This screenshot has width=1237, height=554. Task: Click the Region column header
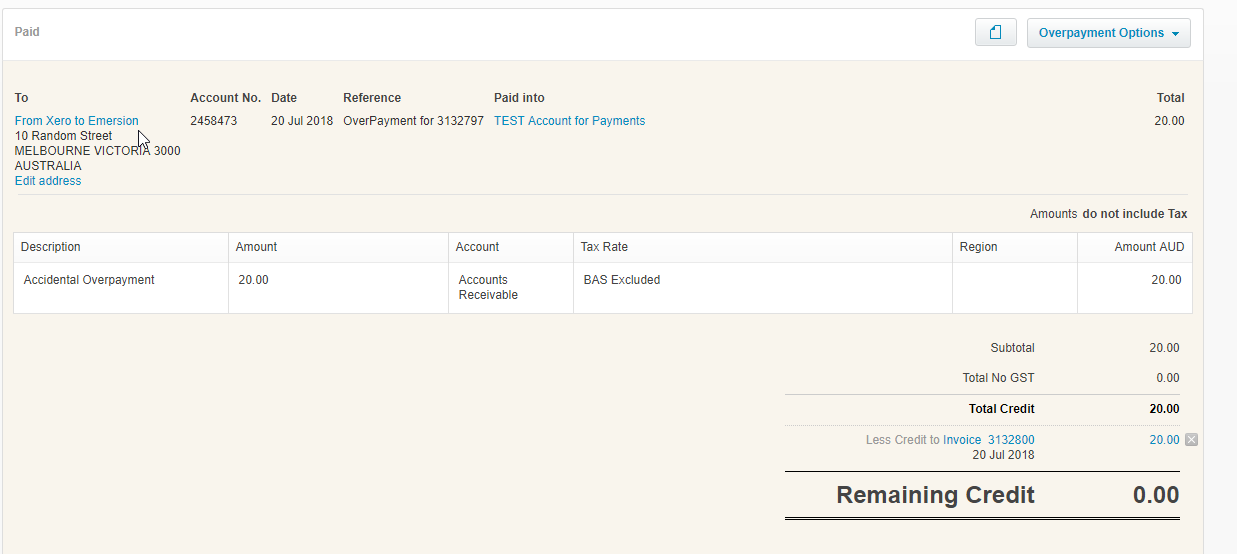pyautogui.click(x=978, y=247)
